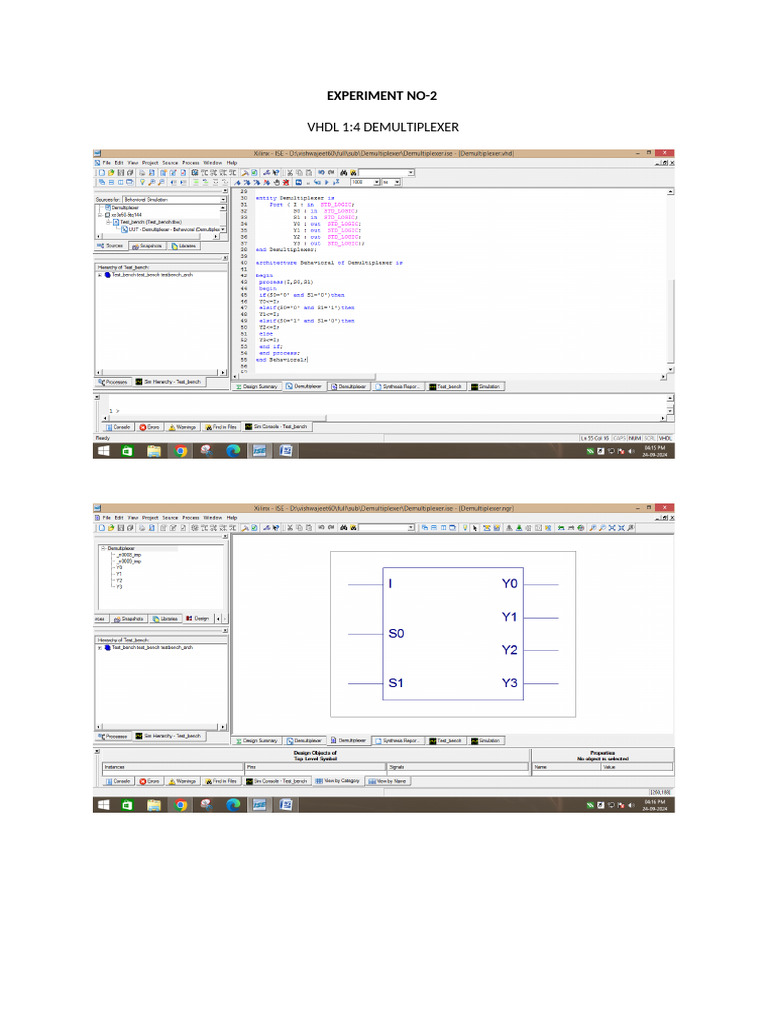Click horizontal scrollbar under code editor
The image size is (768, 1024).
pos(451,377)
